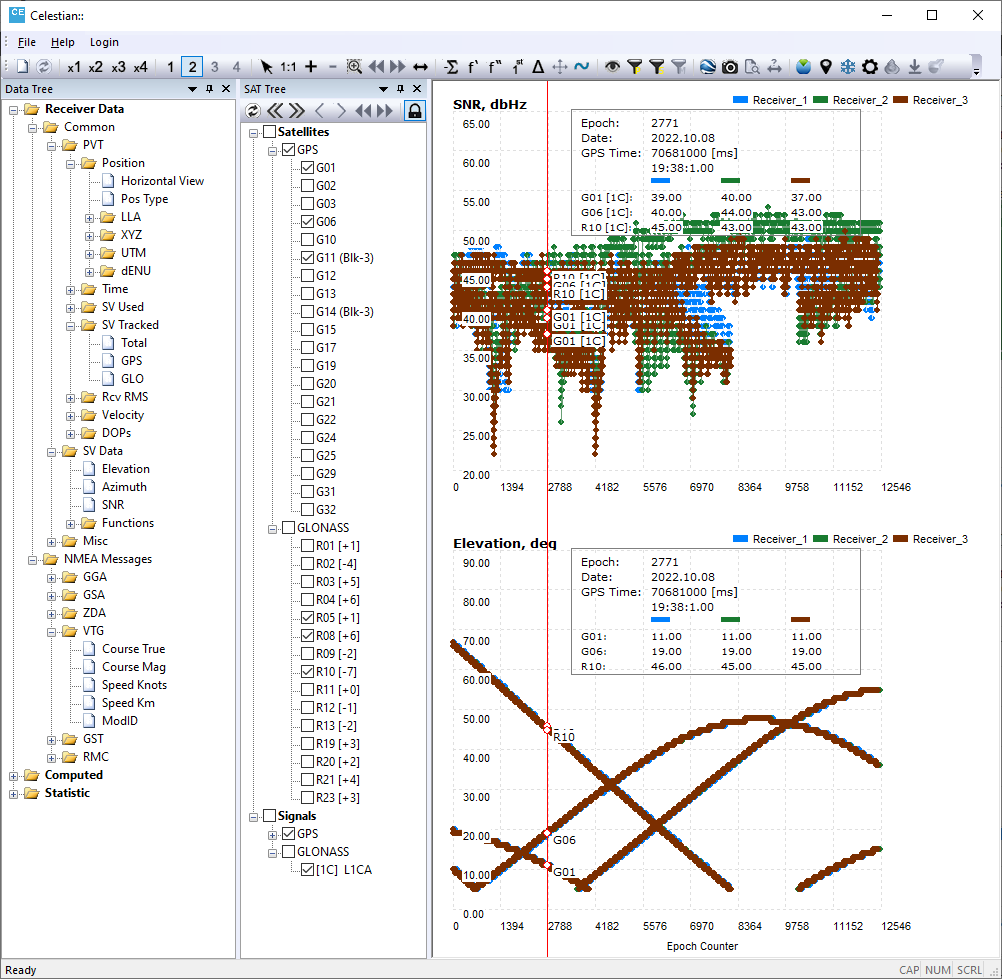Image resolution: width=1002 pixels, height=979 pixels.
Task: Click the magnifier zoom-to-region icon
Action: tap(354, 67)
